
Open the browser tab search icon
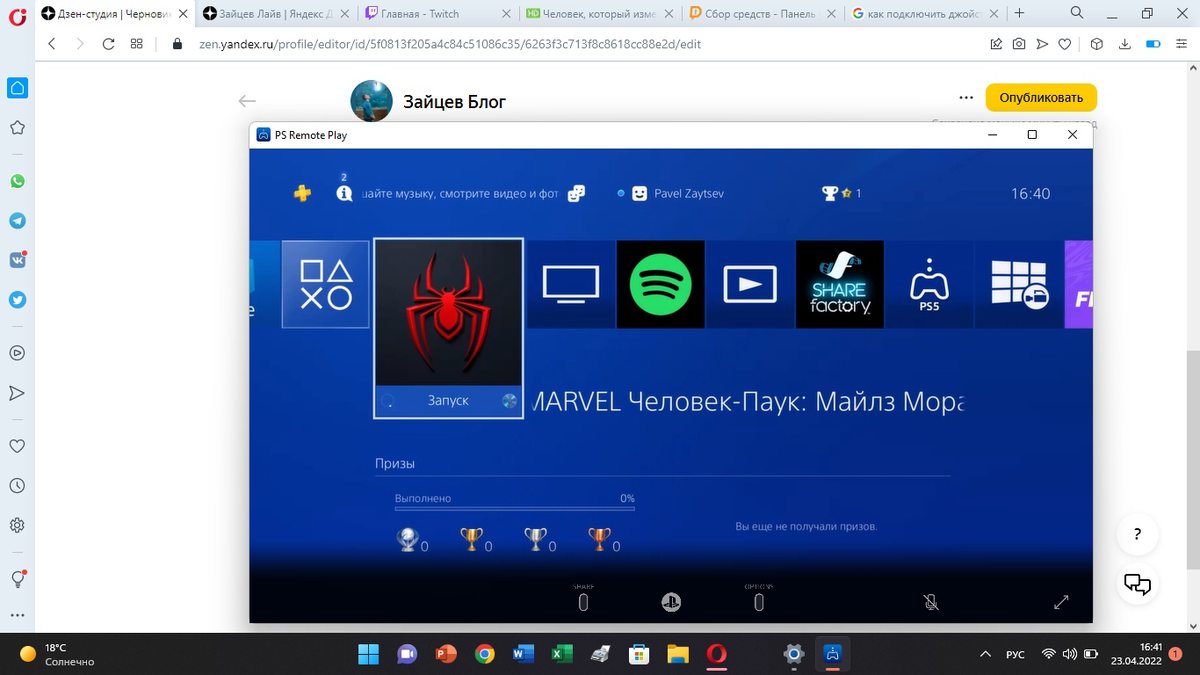[1076, 13]
